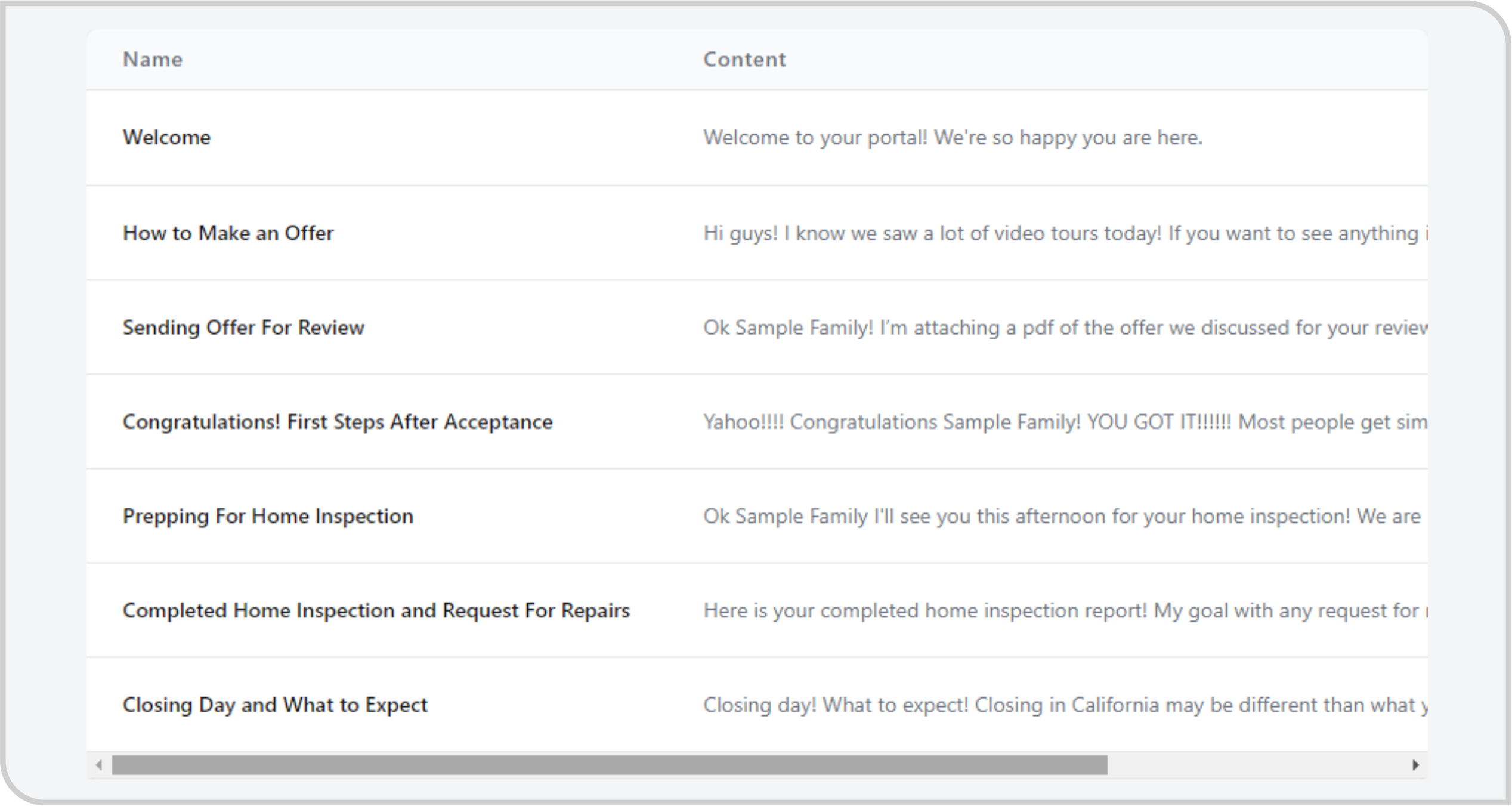1512x806 pixels.
Task: Click the empty scrollbar track area
Action: pyautogui.click(x=1257, y=765)
